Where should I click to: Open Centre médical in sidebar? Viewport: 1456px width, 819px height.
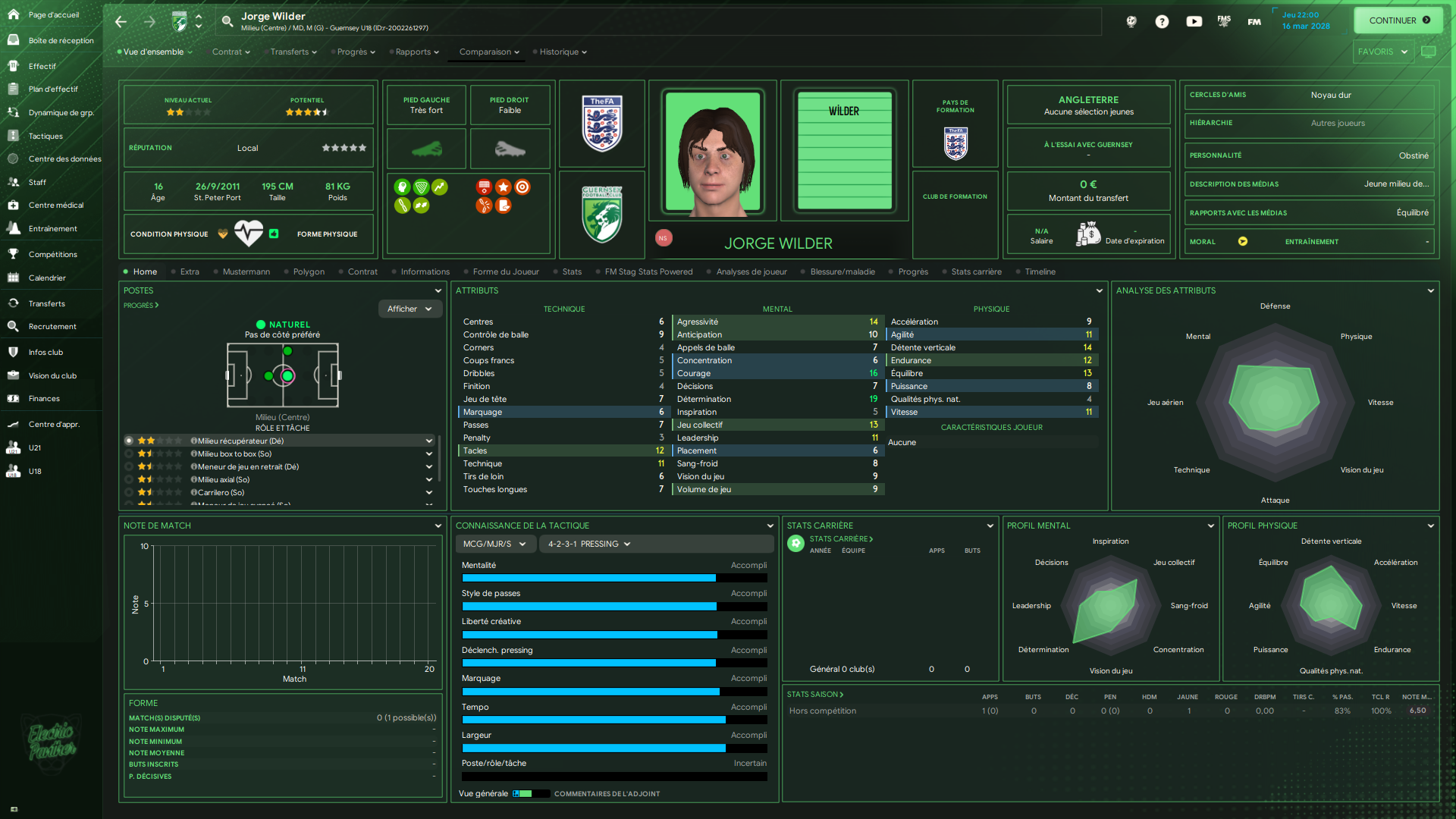(55, 206)
